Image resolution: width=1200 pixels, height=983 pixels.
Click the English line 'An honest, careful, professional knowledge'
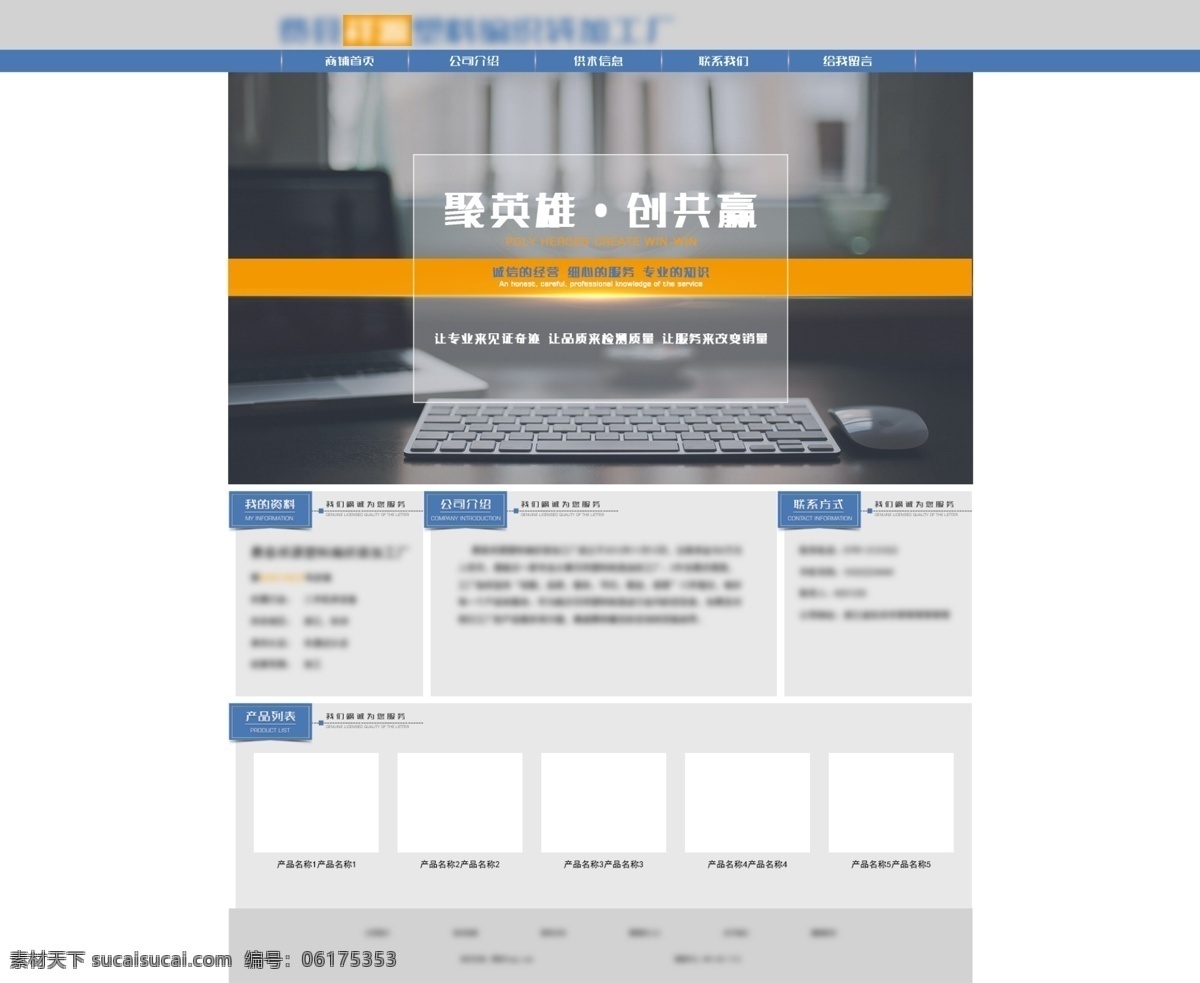601,284
